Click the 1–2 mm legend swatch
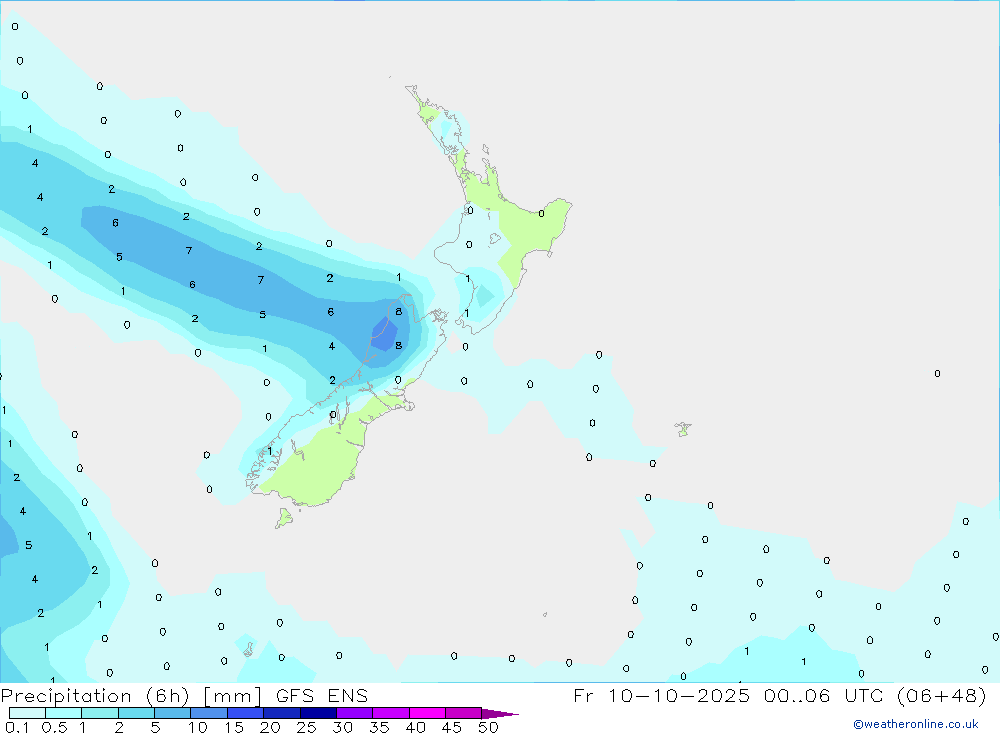Viewport: 1000px width, 733px height. (100, 713)
